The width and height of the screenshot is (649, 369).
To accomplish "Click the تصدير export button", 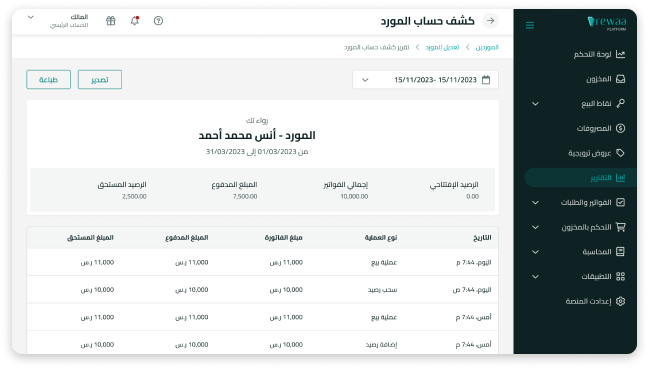I will (x=100, y=79).
